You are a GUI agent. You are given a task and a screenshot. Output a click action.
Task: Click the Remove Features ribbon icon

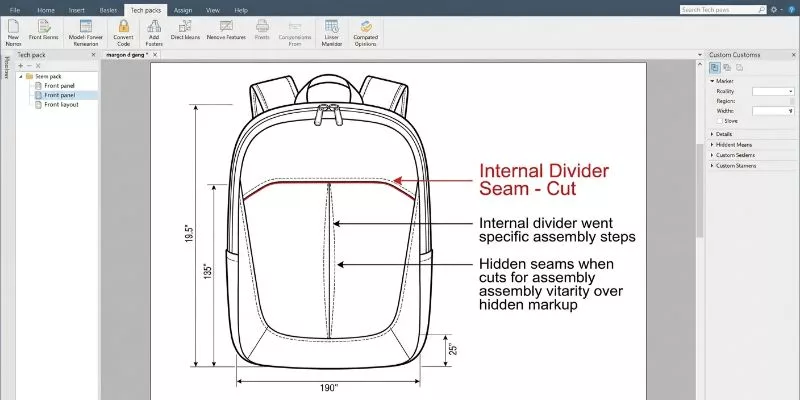[226, 26]
